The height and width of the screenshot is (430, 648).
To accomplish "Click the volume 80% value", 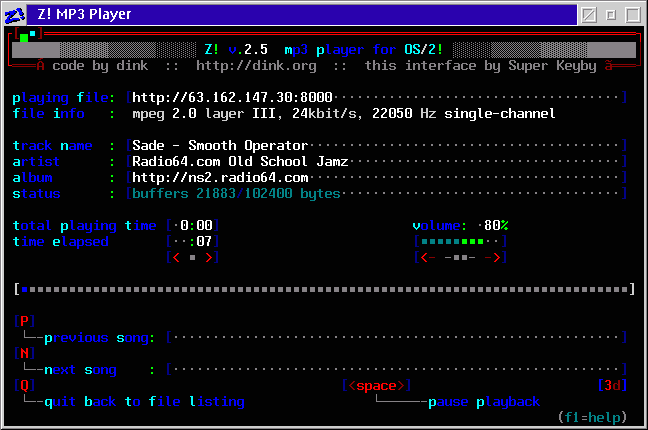I will (x=496, y=225).
